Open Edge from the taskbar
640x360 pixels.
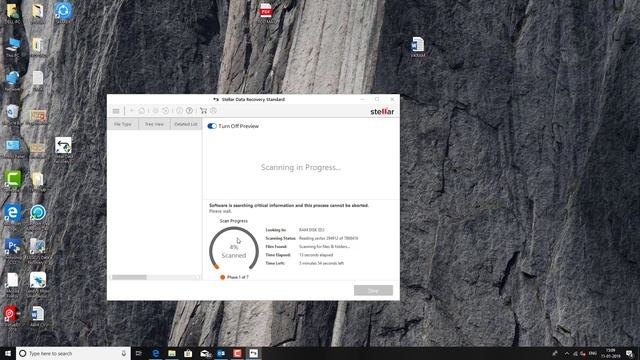[156, 353]
